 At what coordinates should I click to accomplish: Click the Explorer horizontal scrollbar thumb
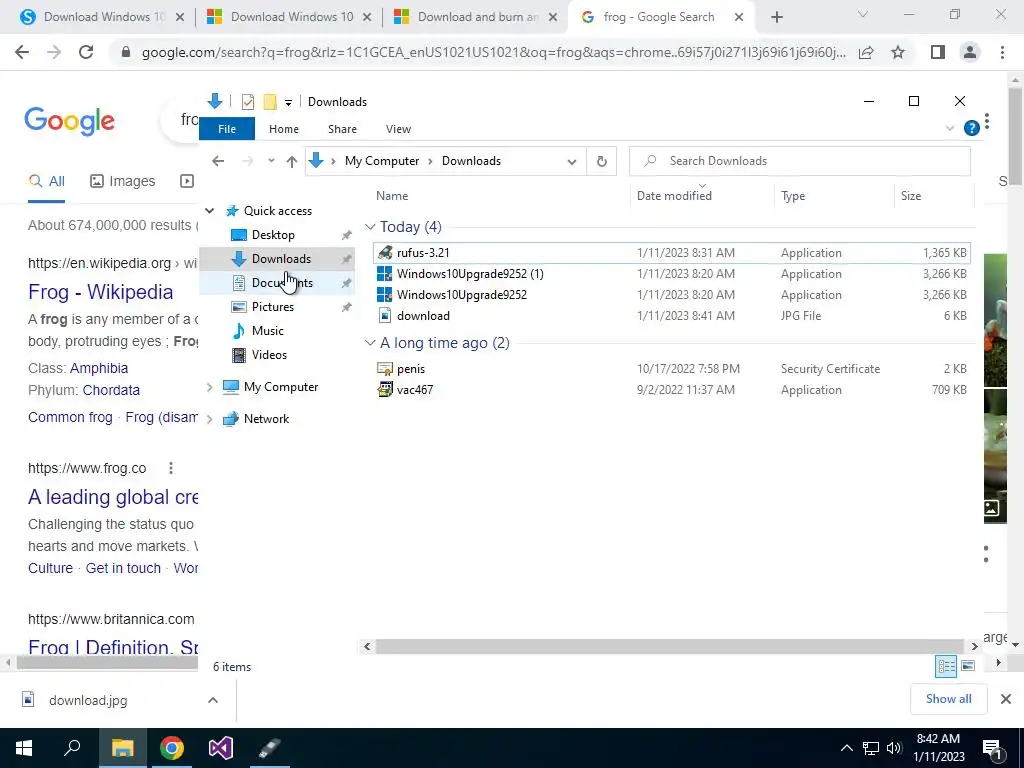(670, 647)
